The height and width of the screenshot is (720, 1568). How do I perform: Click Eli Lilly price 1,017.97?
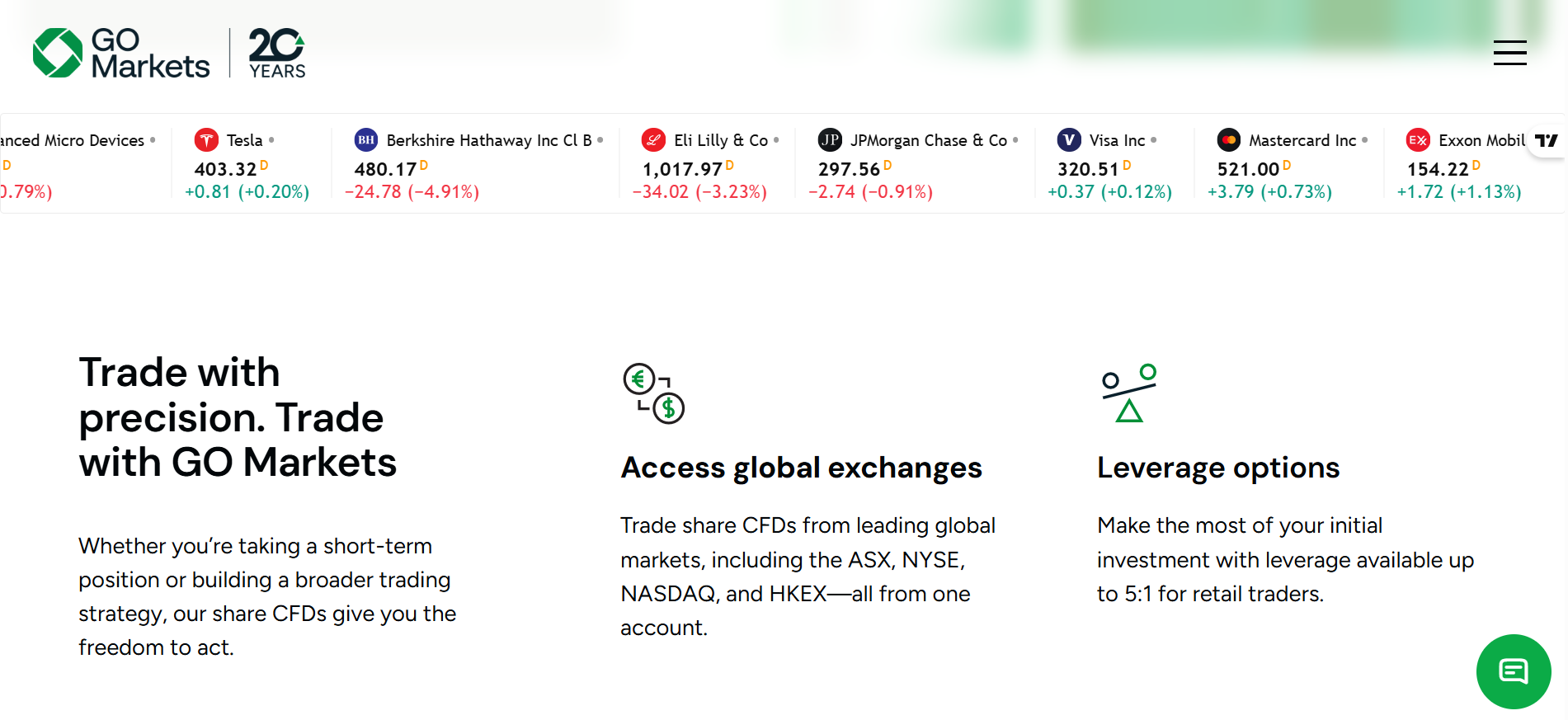point(682,169)
